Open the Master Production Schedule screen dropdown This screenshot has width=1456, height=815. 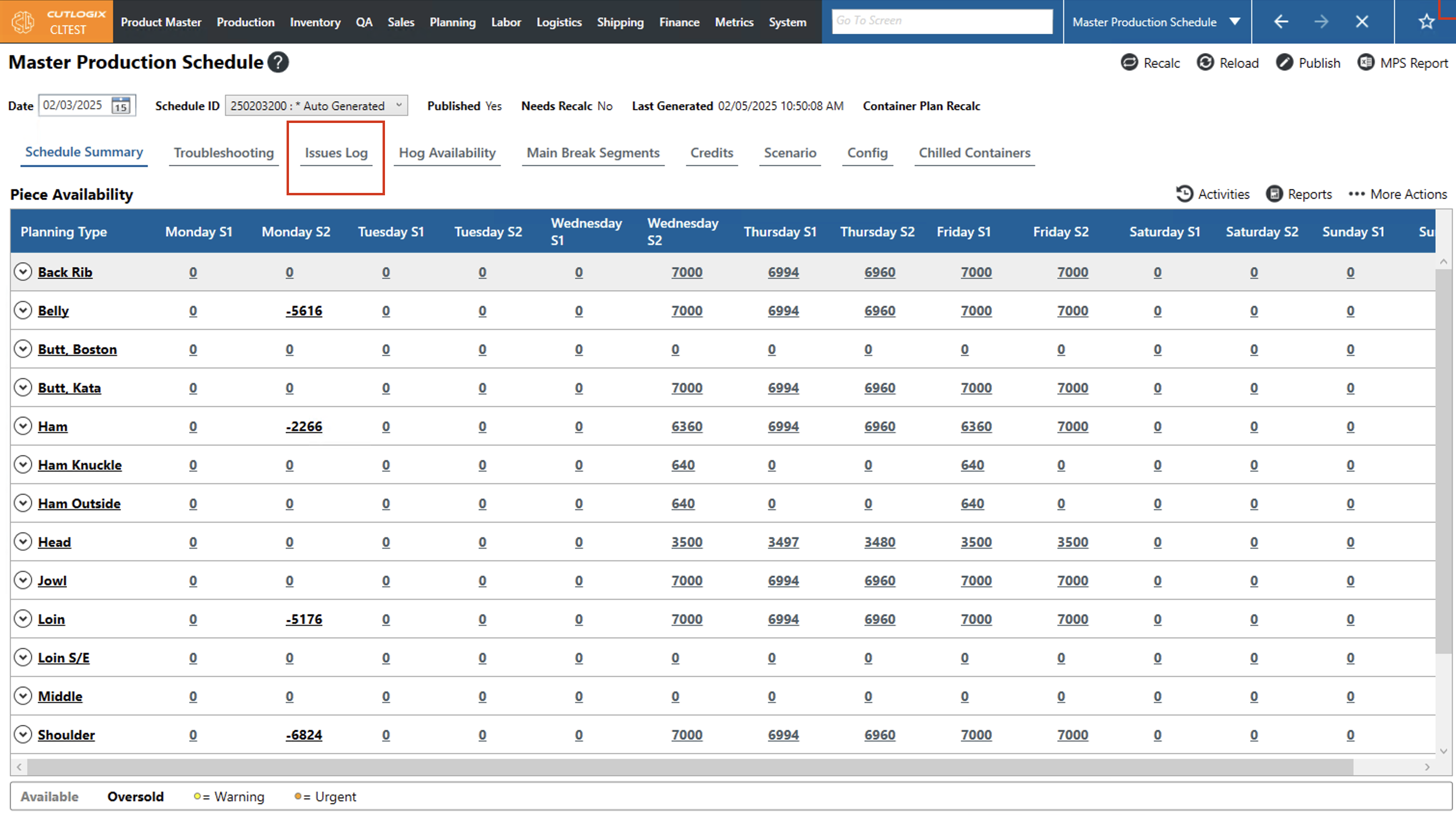(1235, 22)
